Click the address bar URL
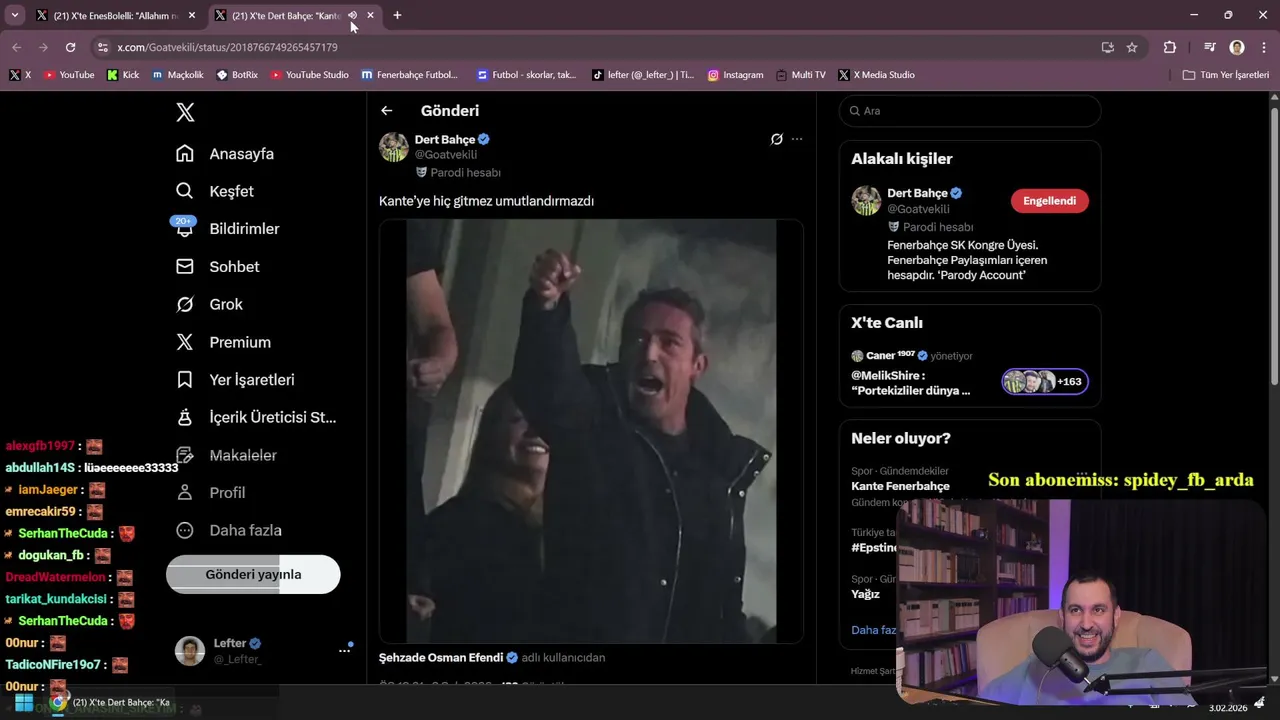 [227, 47]
